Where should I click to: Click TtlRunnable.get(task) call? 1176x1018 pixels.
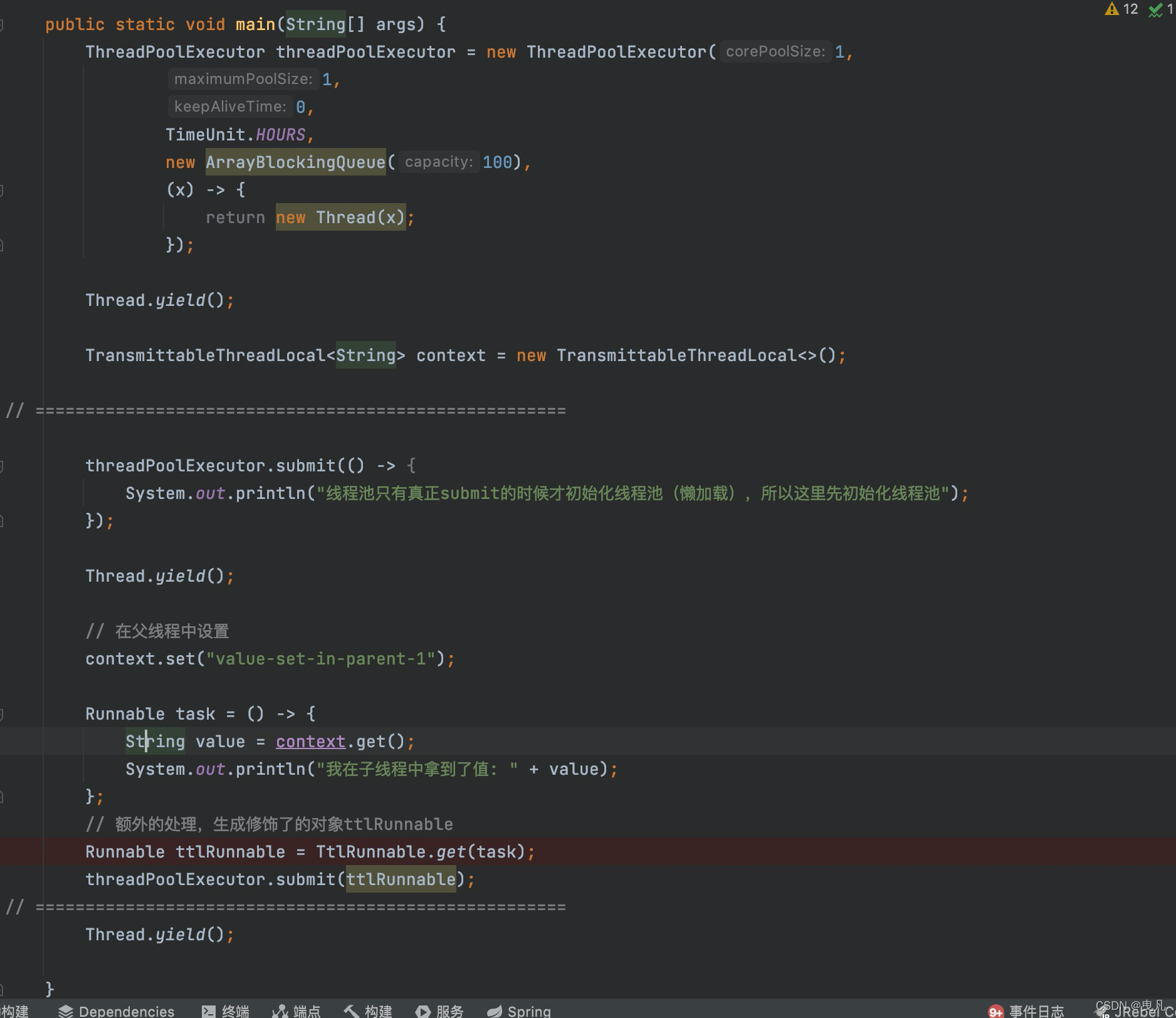[x=421, y=852]
